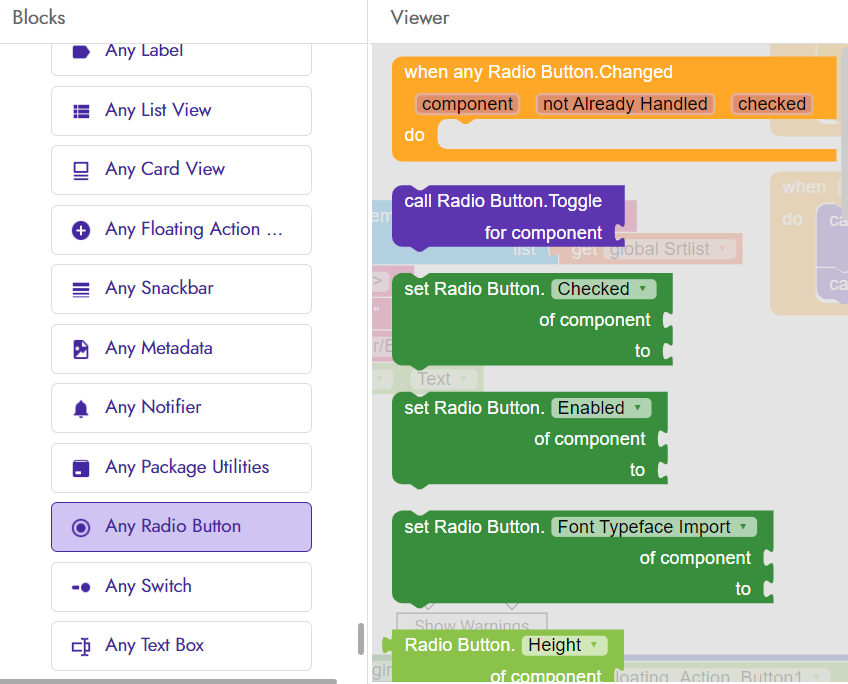Click the Any Metadata file icon
This screenshot has height=684, width=848.
coord(81,349)
